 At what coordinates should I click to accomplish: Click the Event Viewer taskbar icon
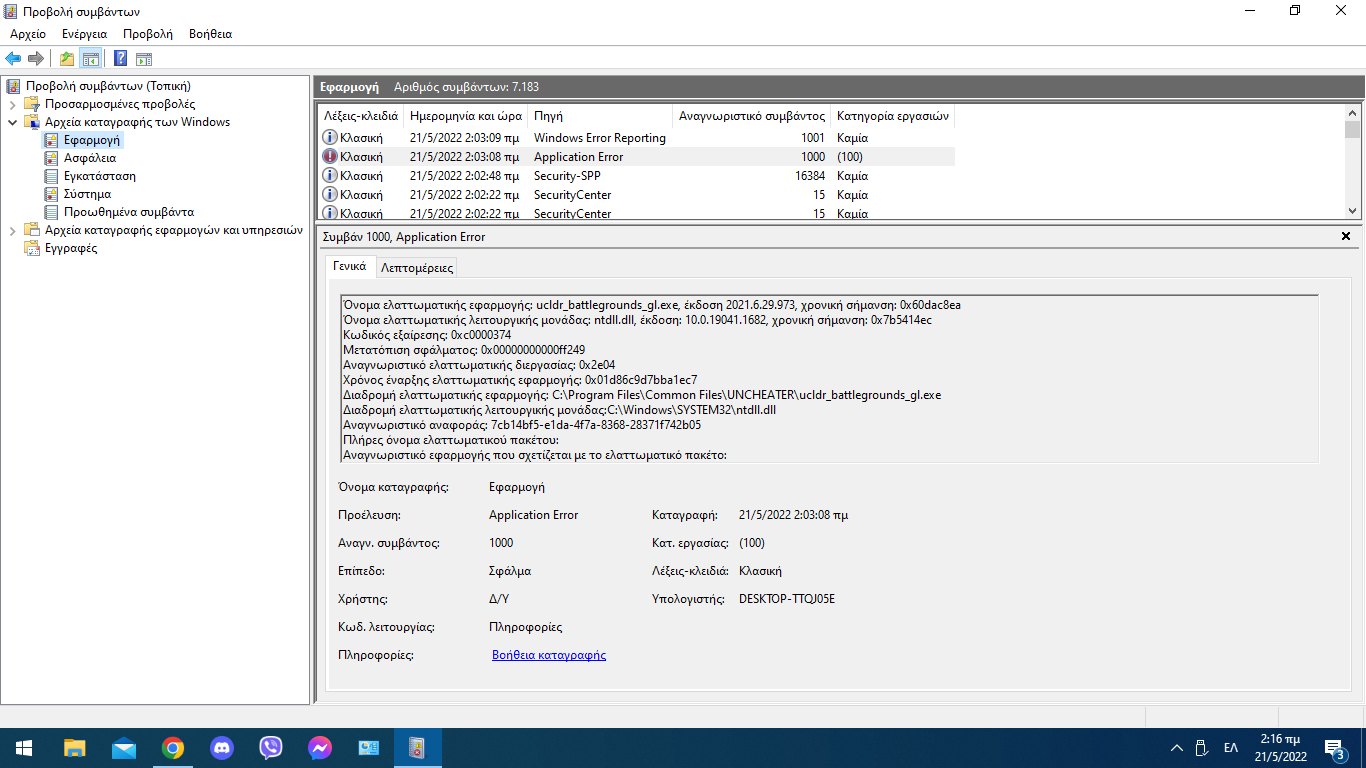417,748
